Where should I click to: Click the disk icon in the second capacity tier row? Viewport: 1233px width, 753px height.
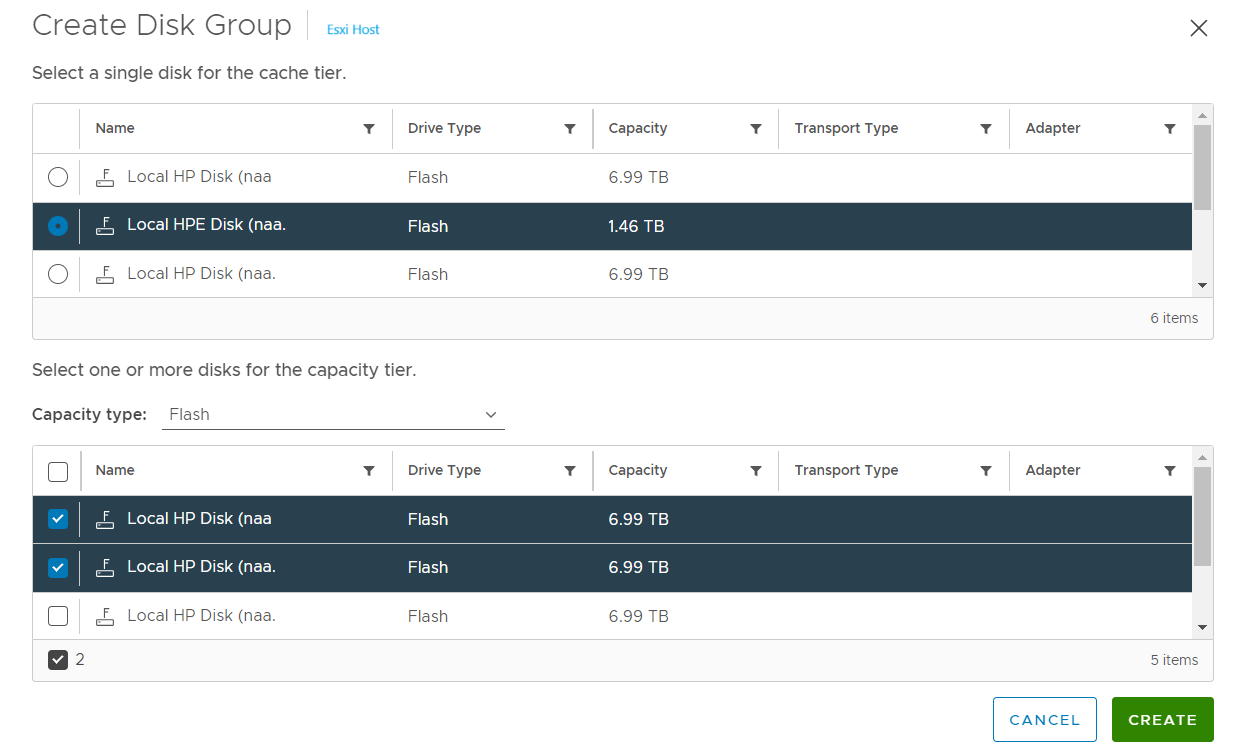[105, 567]
